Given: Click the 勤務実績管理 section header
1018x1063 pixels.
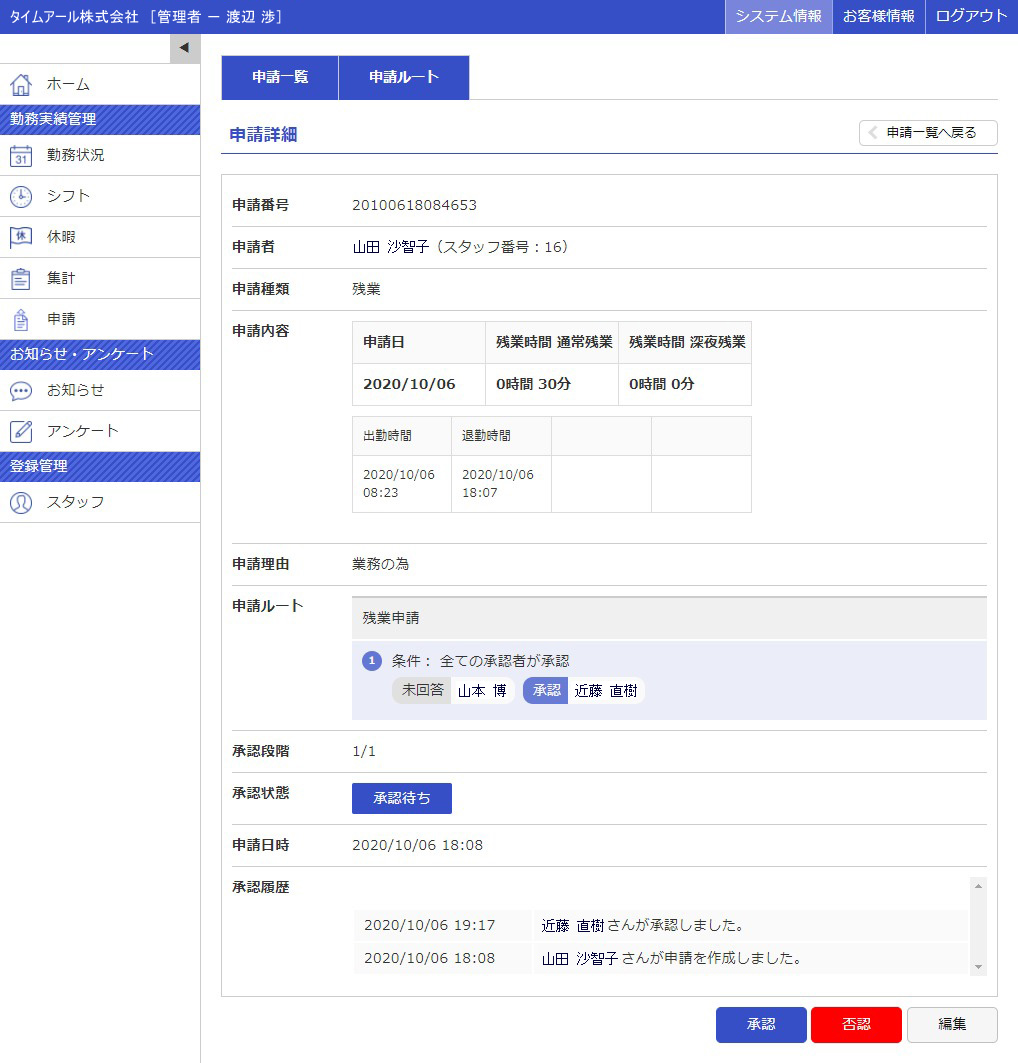Looking at the screenshot, I should click(100, 120).
